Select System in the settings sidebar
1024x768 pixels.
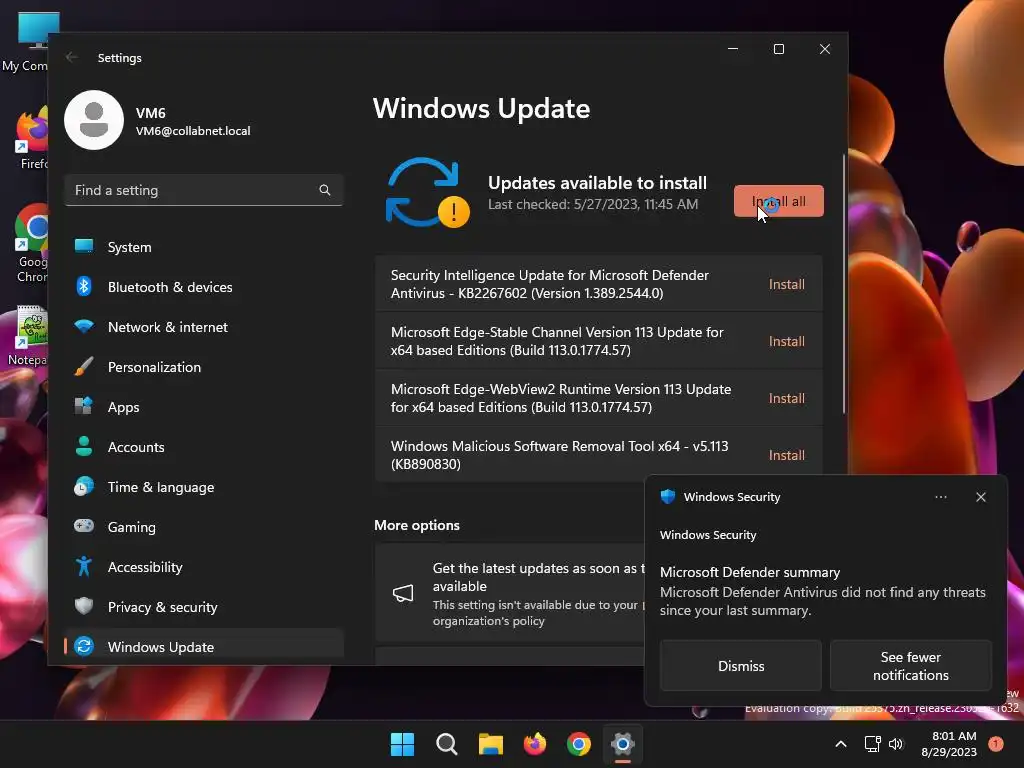pos(204,247)
